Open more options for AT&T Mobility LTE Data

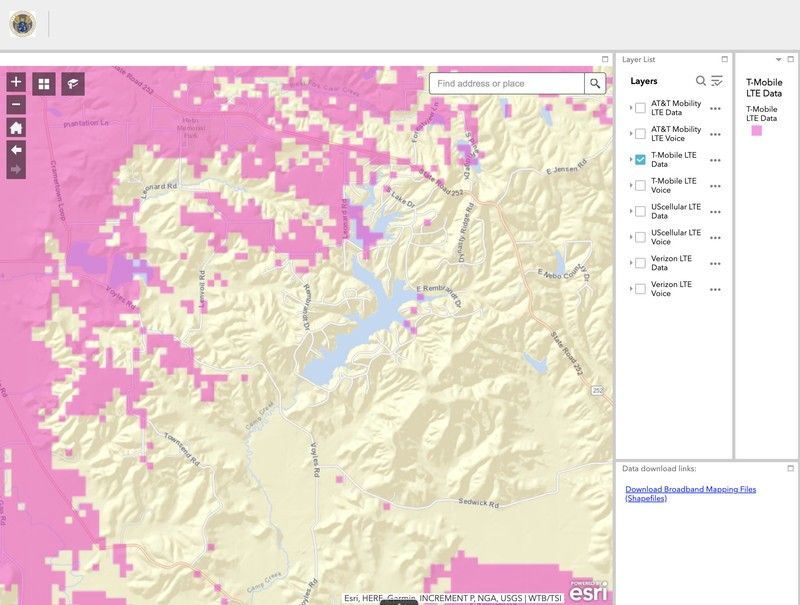click(x=715, y=109)
